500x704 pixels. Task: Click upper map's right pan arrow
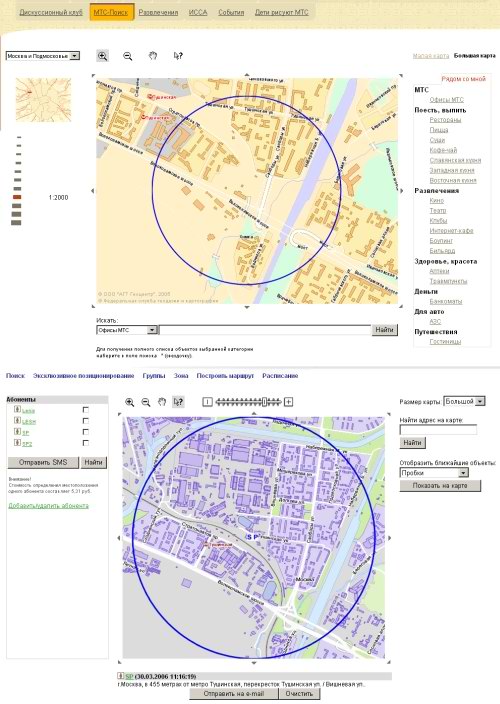coord(401,191)
